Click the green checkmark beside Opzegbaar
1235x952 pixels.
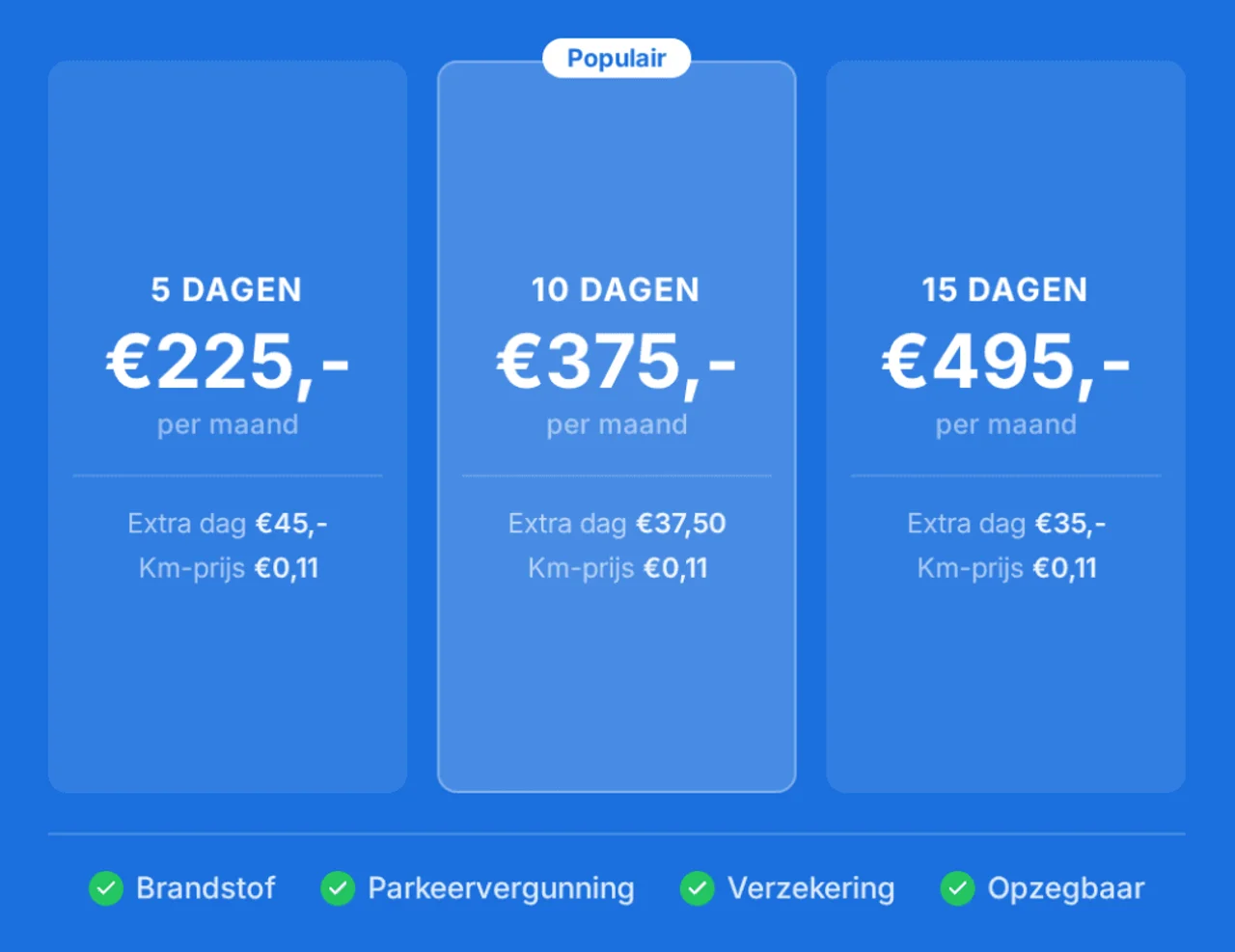(x=957, y=888)
